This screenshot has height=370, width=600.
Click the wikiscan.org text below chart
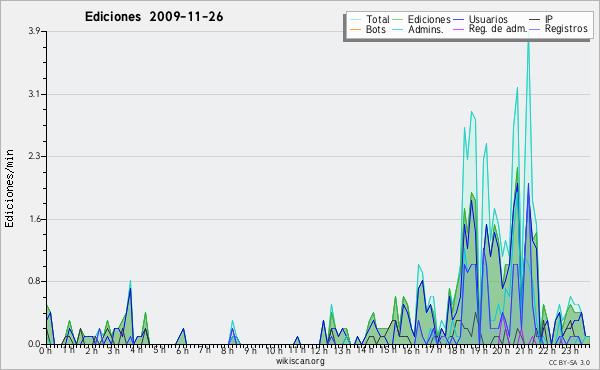tap(300, 361)
